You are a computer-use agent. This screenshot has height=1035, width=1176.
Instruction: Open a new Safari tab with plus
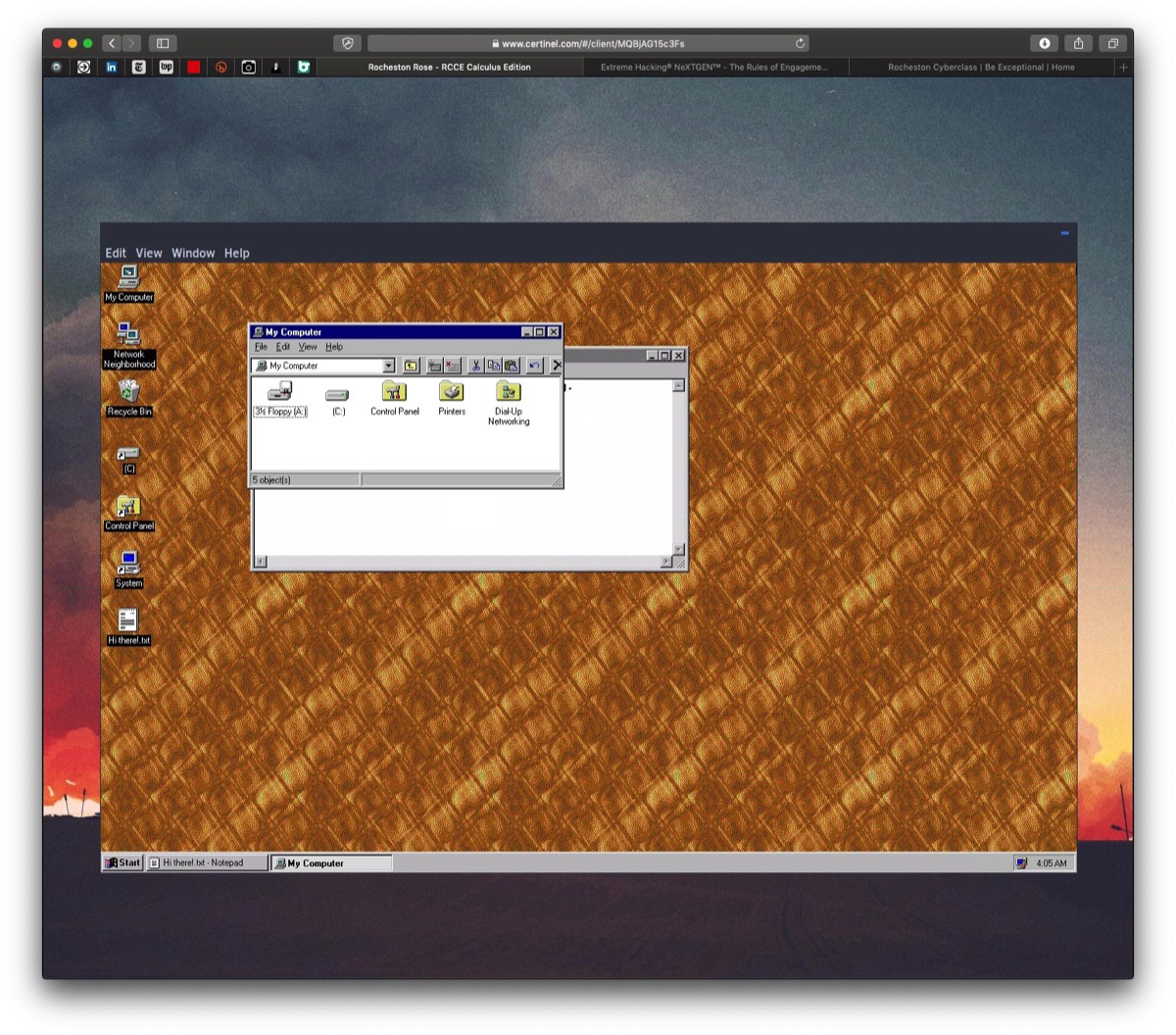click(x=1124, y=68)
